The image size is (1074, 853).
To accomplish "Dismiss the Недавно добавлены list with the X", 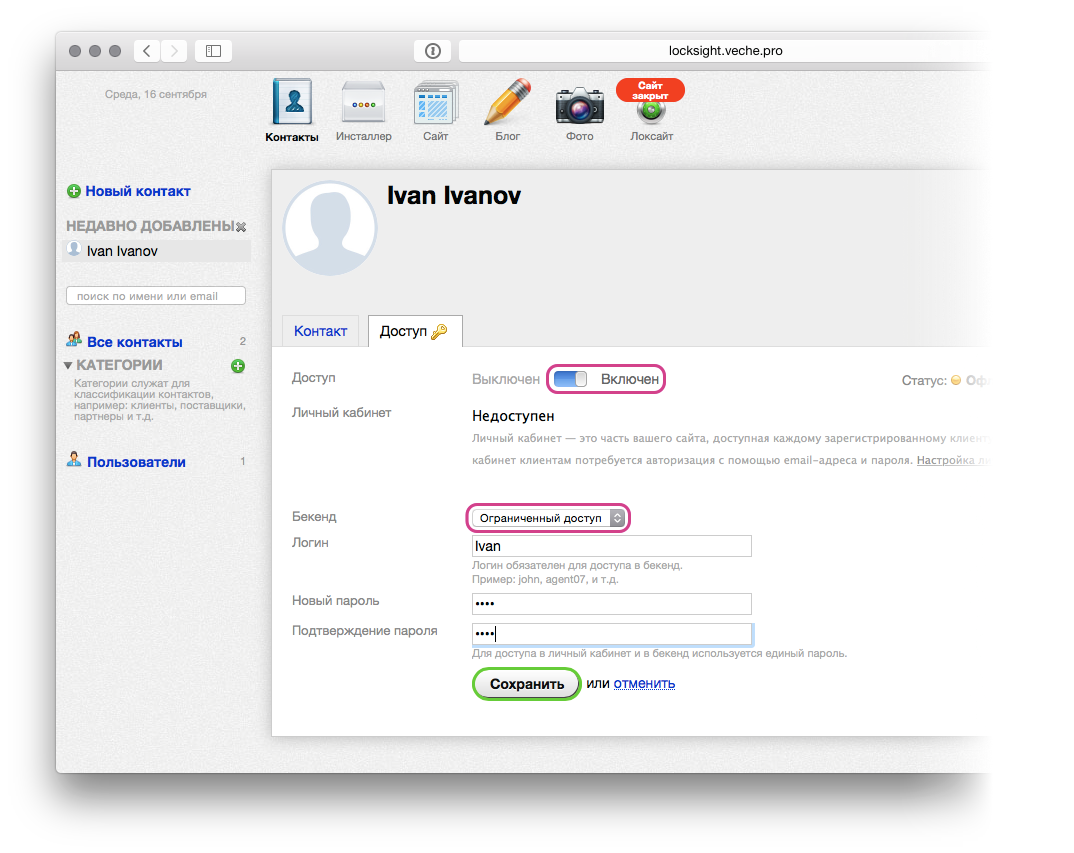I will coord(241,227).
